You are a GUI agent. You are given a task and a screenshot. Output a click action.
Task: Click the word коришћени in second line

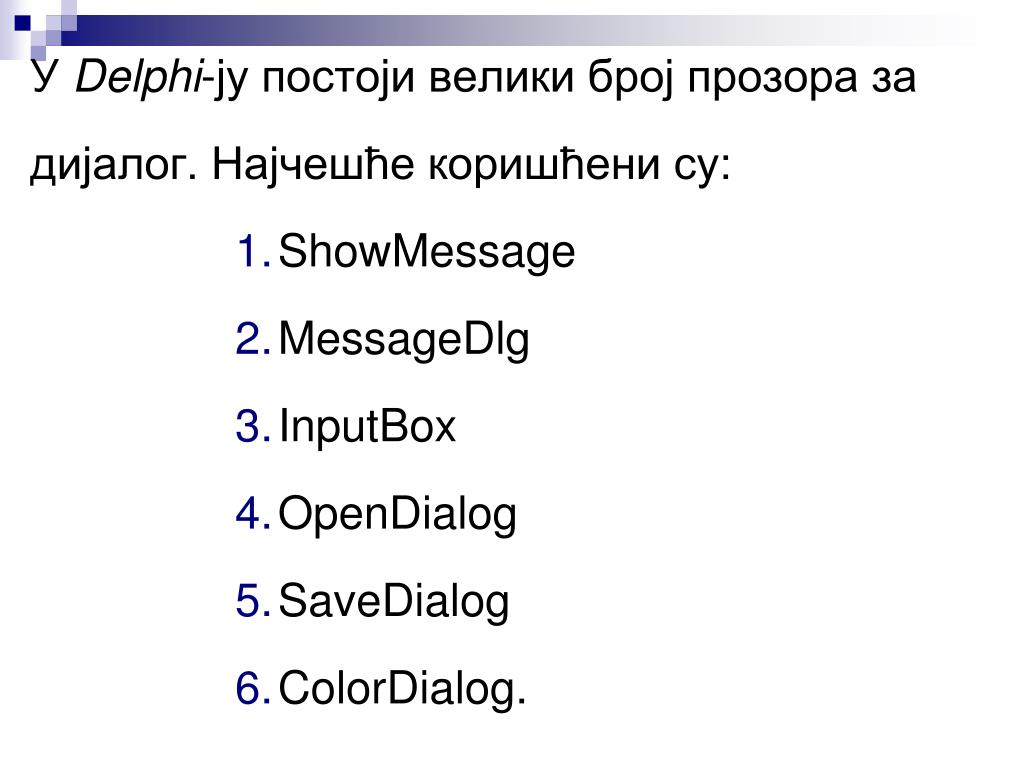coord(545,165)
